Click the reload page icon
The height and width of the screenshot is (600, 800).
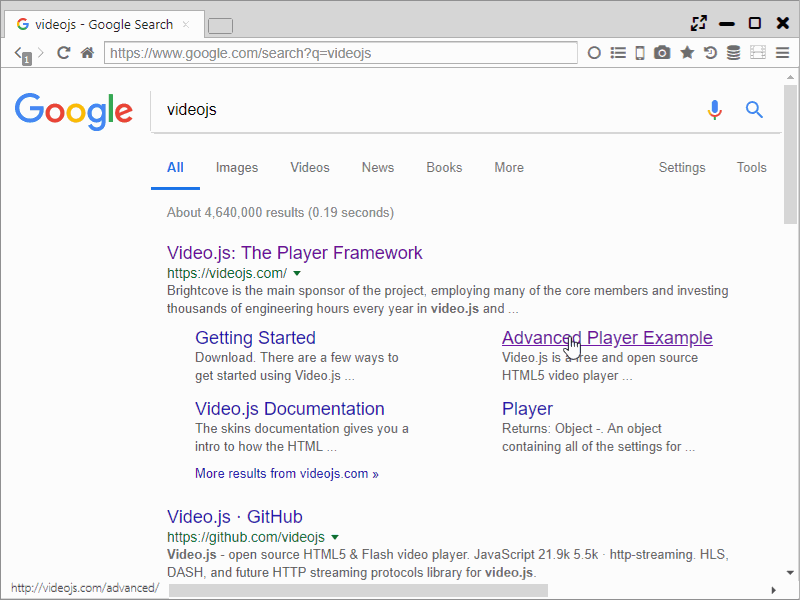(x=64, y=53)
